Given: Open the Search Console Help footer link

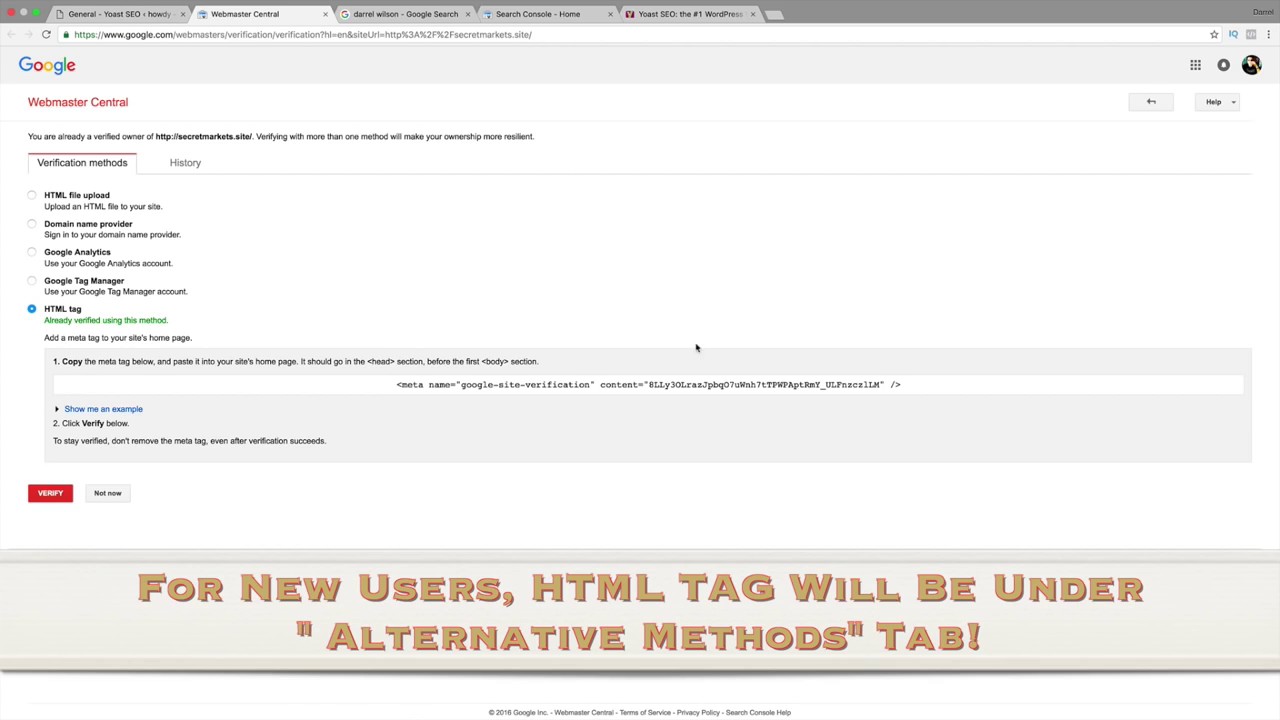Looking at the screenshot, I should (x=758, y=713).
